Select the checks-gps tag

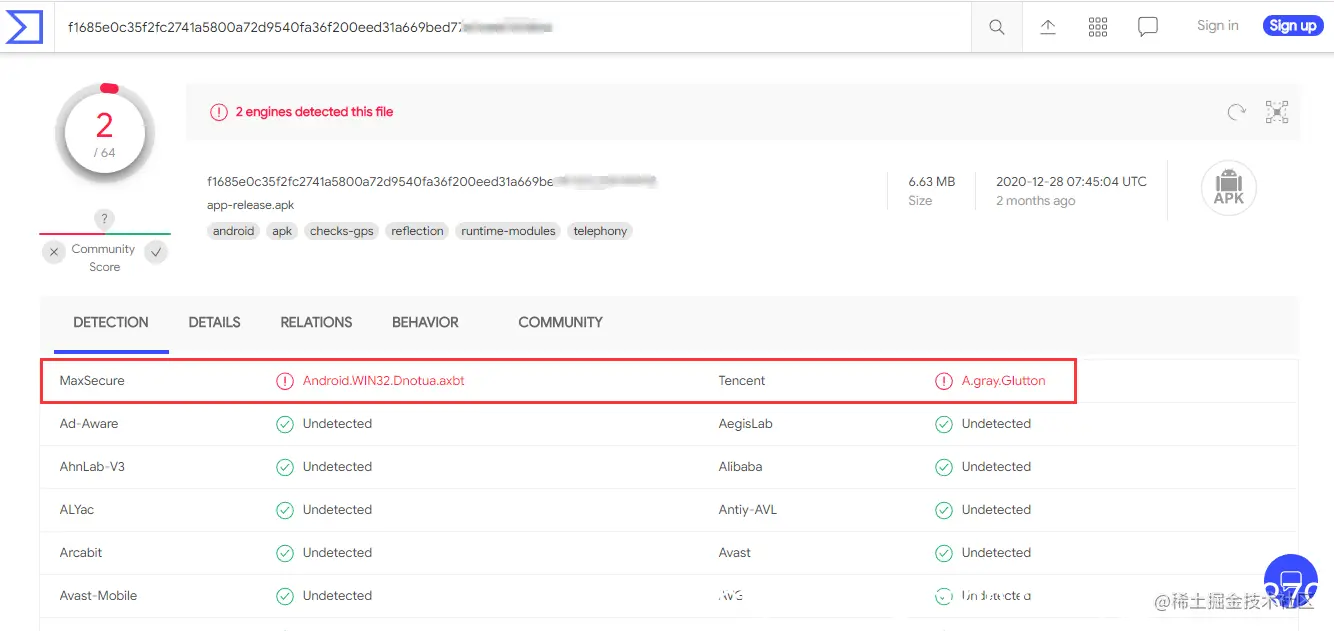[x=342, y=231]
